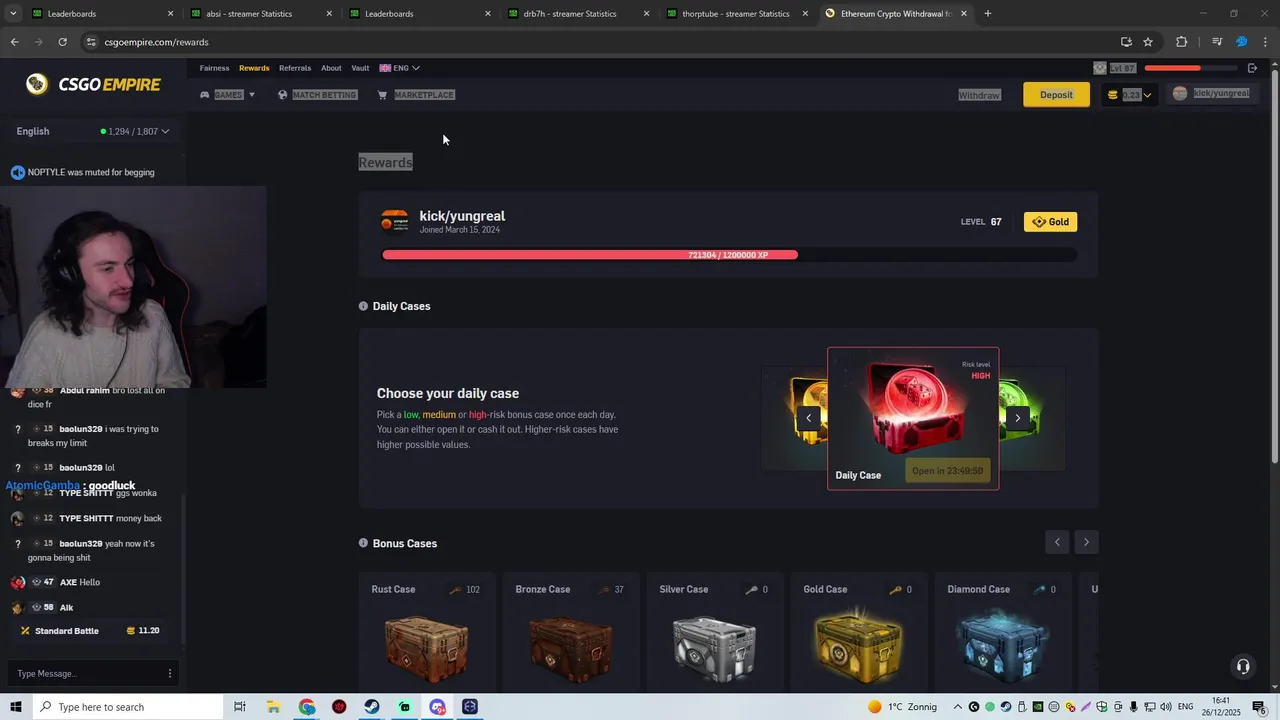Click the Open in countdown button

pyautogui.click(x=947, y=470)
